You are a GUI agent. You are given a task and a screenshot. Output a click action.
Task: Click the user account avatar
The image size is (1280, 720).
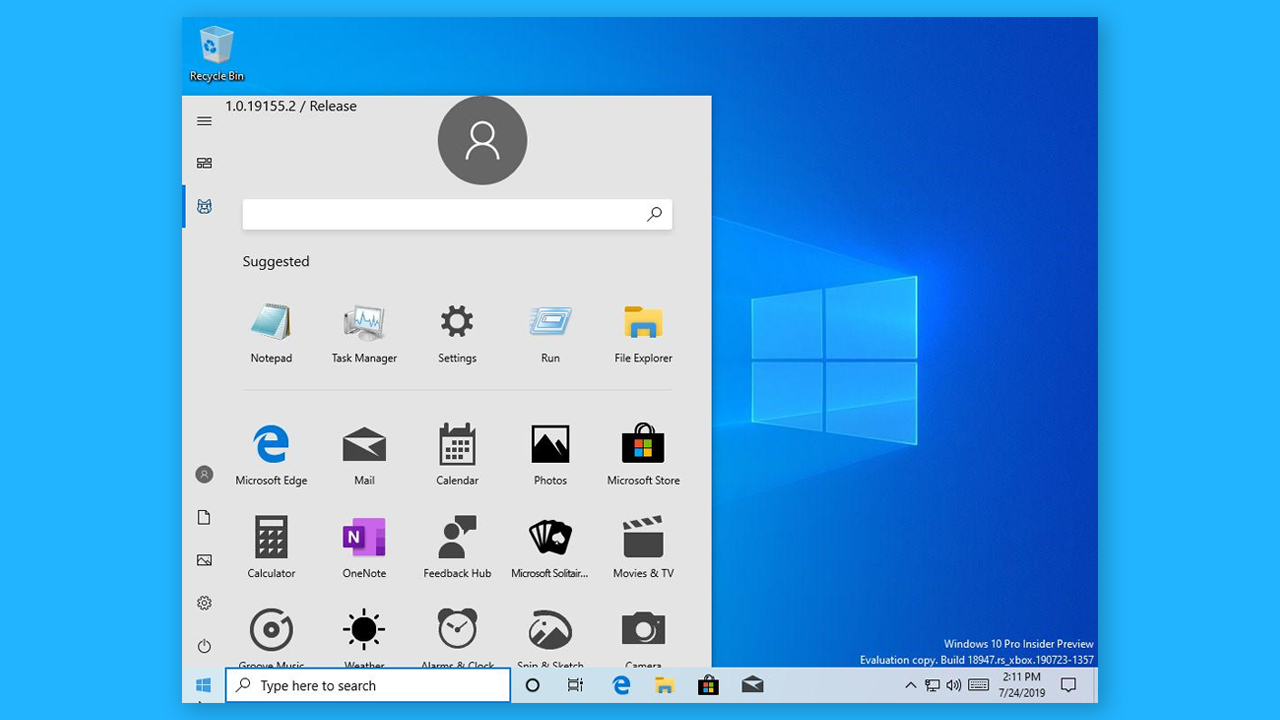482,140
